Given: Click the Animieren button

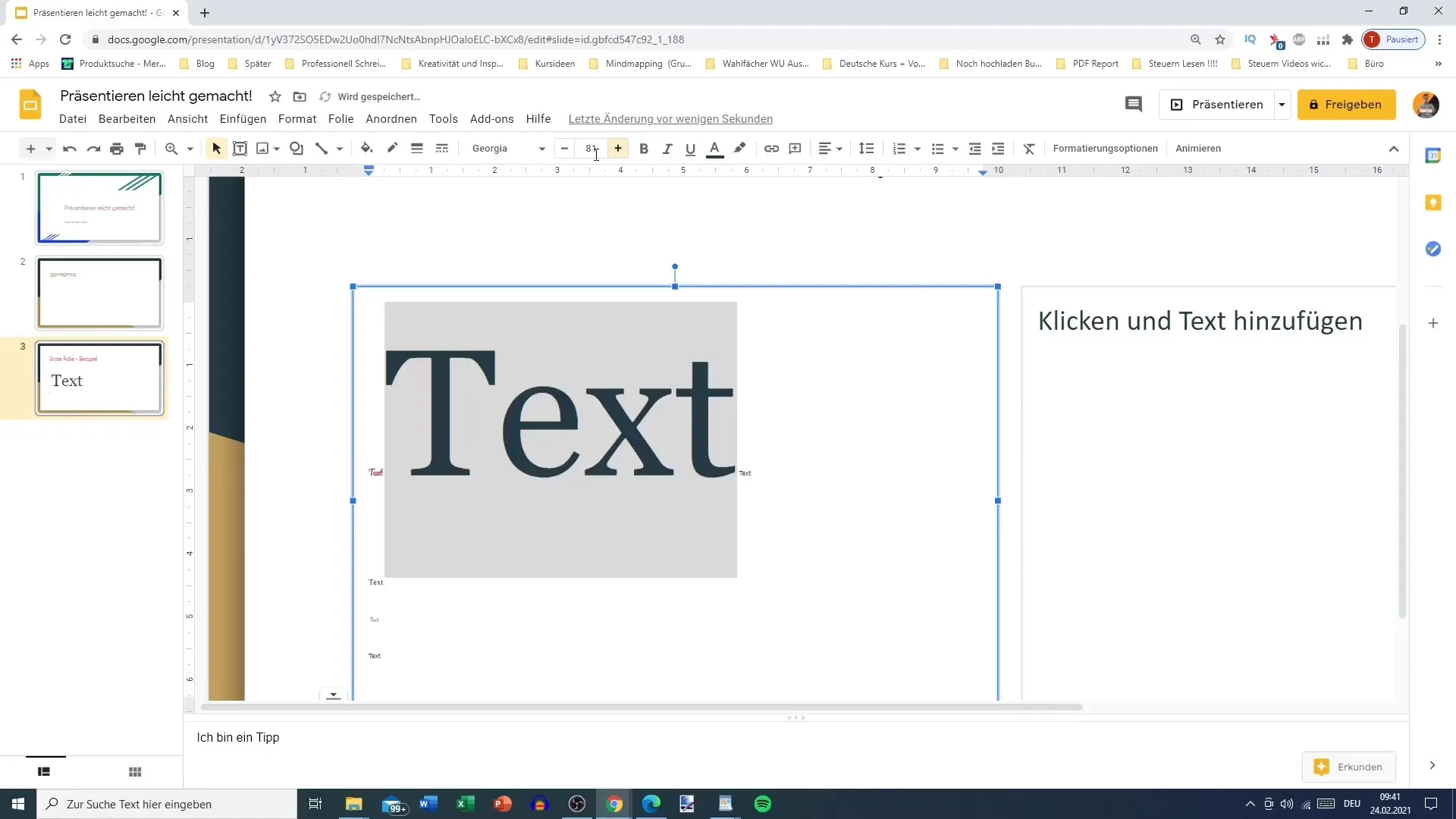Looking at the screenshot, I should pos(1198,149).
